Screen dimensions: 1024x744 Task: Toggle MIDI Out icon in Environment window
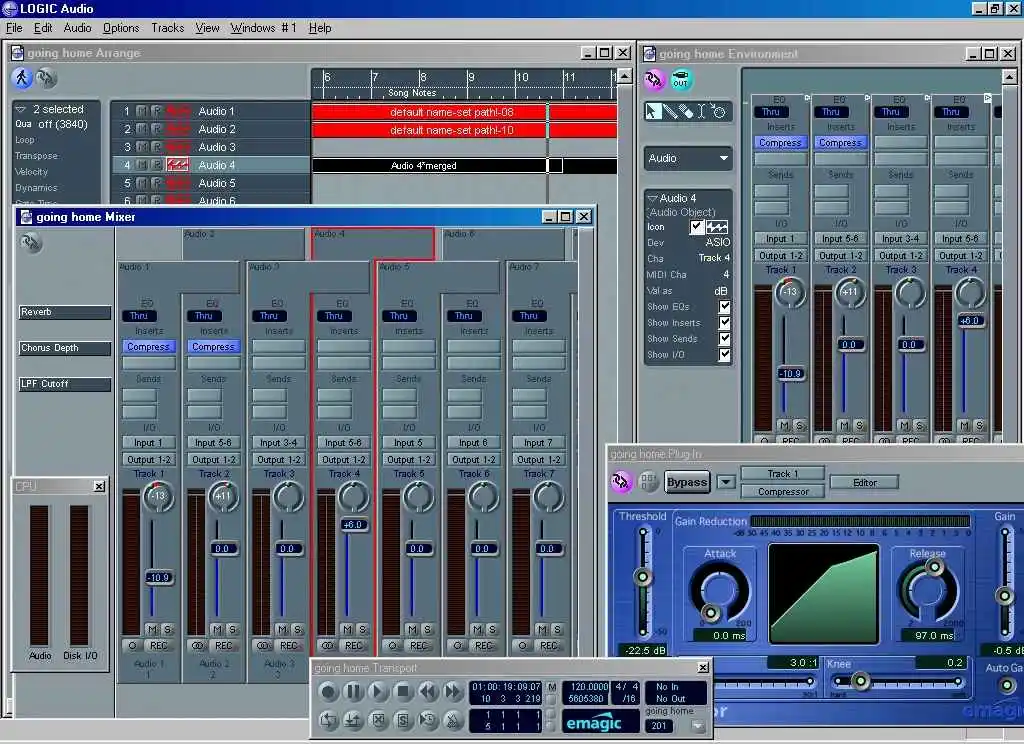click(681, 80)
